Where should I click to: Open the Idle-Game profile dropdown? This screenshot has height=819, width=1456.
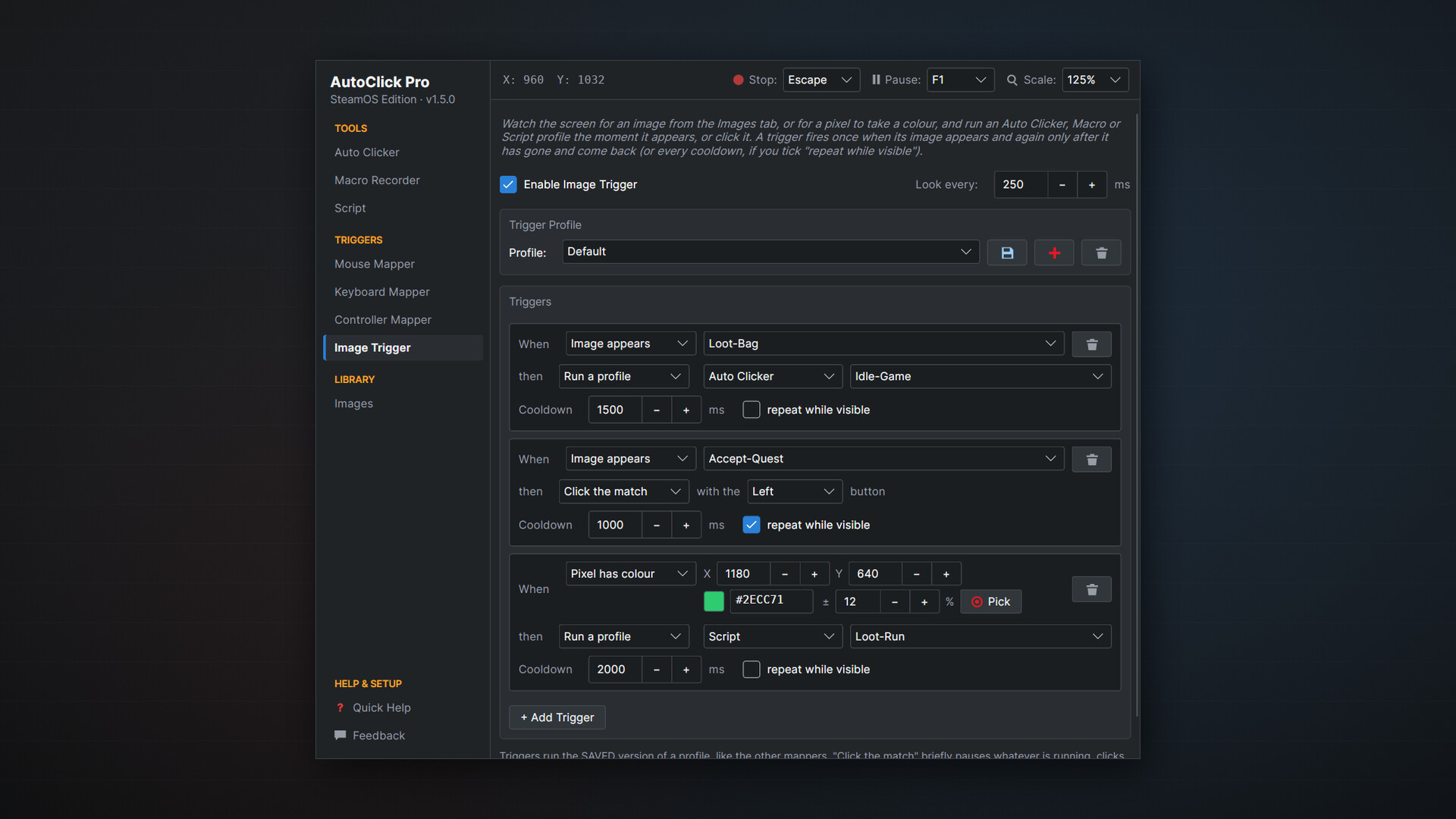(x=981, y=376)
